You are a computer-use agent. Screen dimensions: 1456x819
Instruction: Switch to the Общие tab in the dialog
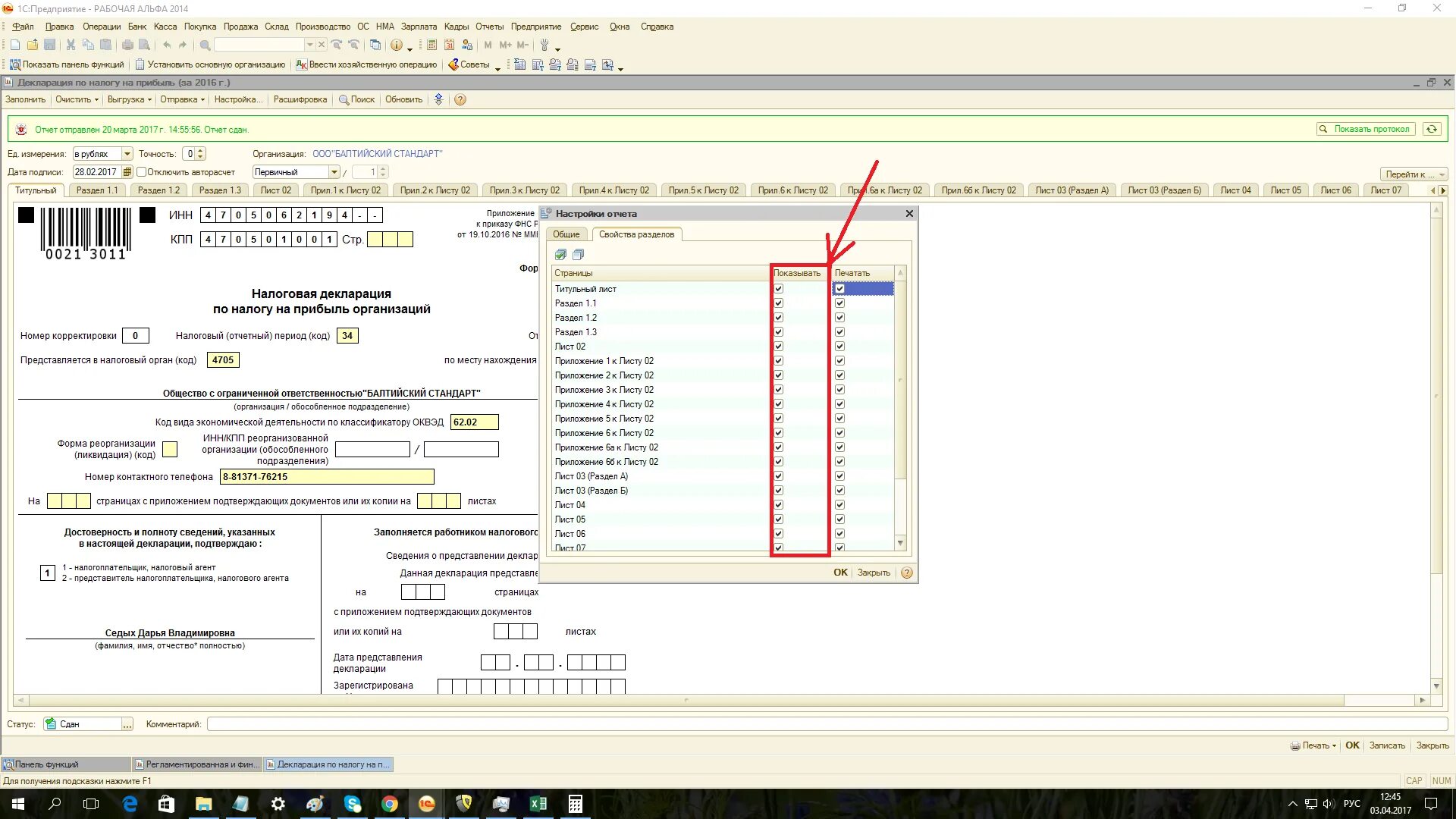click(566, 234)
